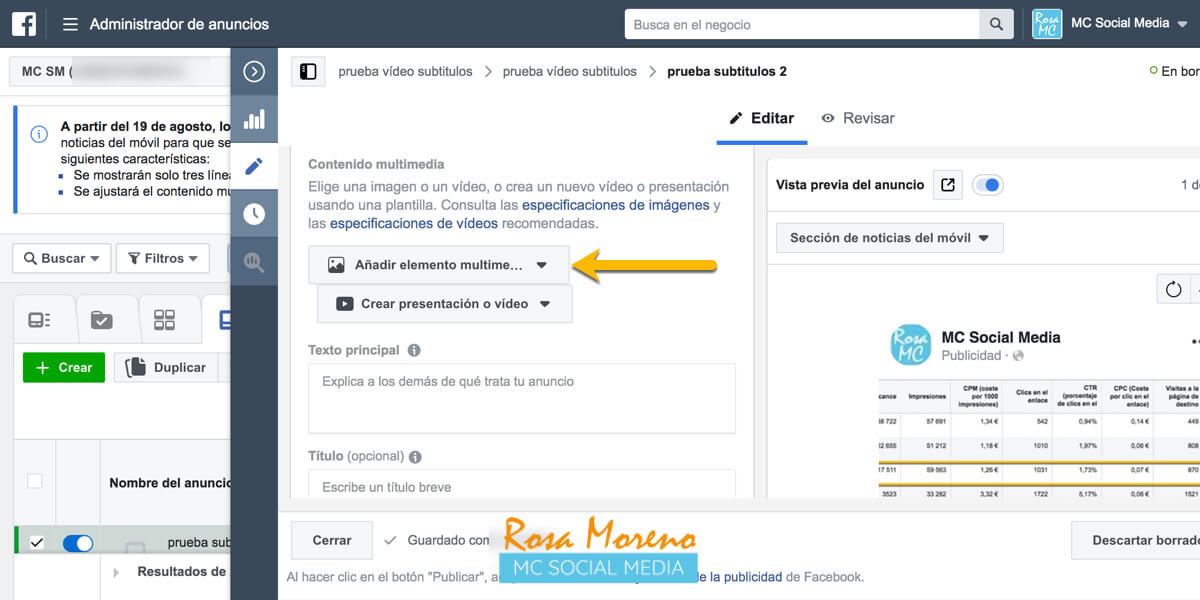Click the MC Social Media page avatar in preview
The image size is (1200, 600).
[x=910, y=345]
